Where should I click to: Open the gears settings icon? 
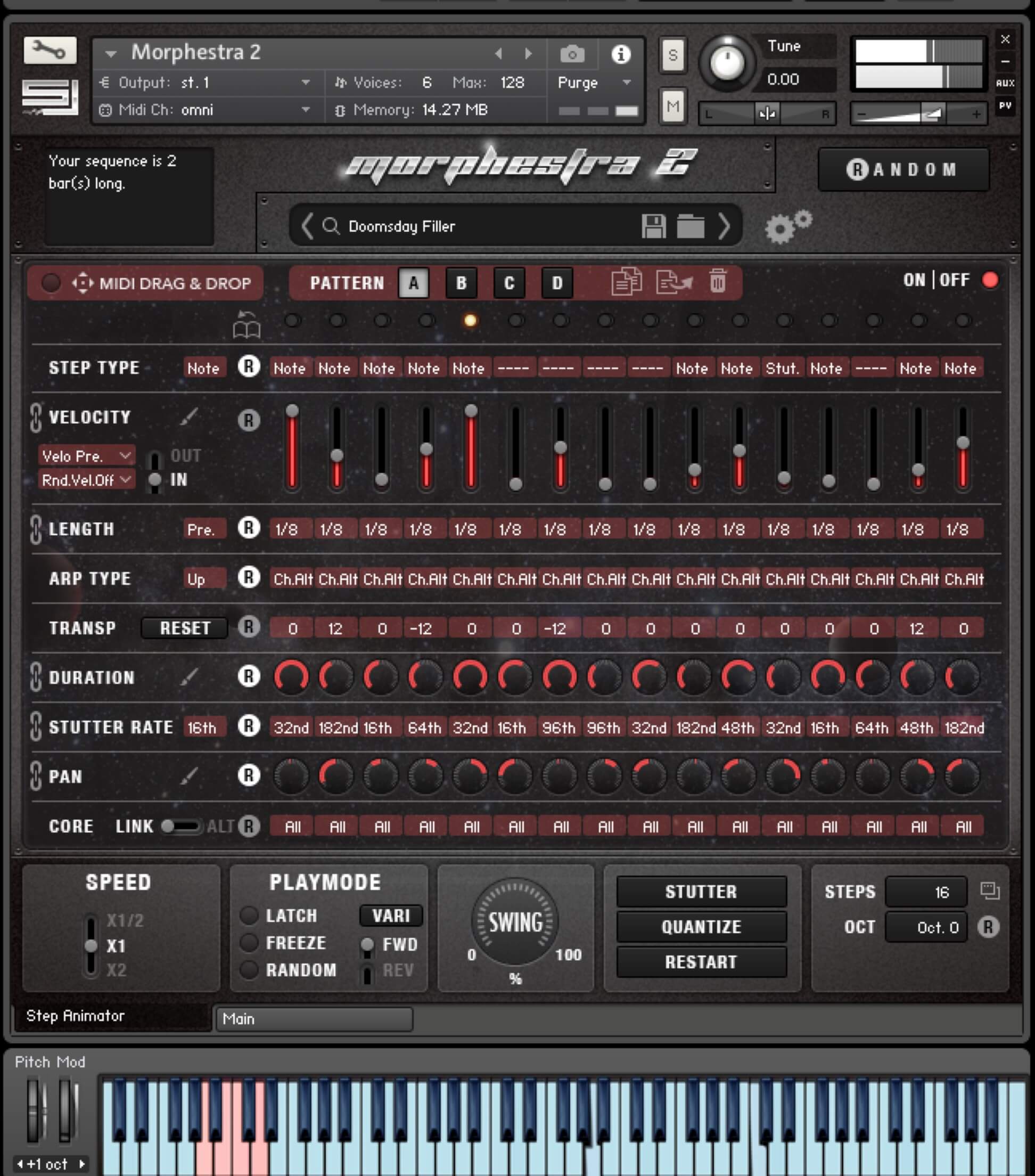click(787, 226)
